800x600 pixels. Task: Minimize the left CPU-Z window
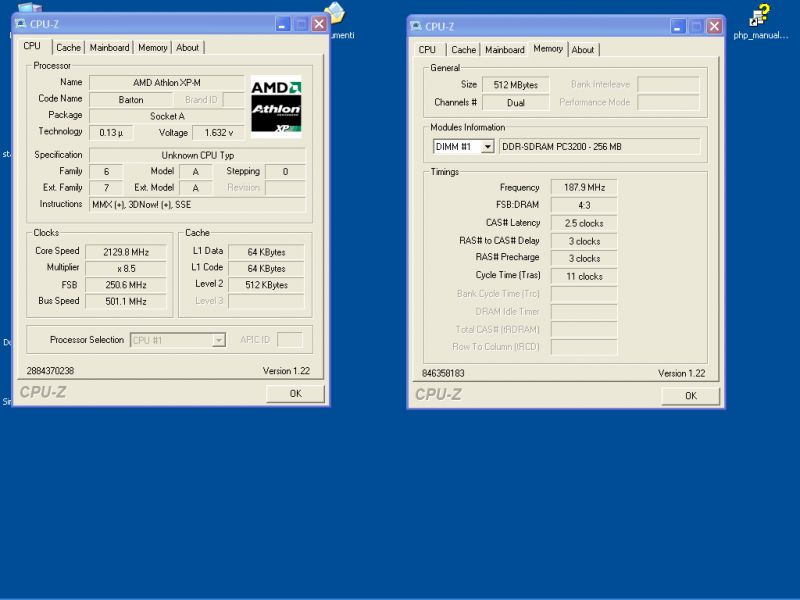coord(283,23)
